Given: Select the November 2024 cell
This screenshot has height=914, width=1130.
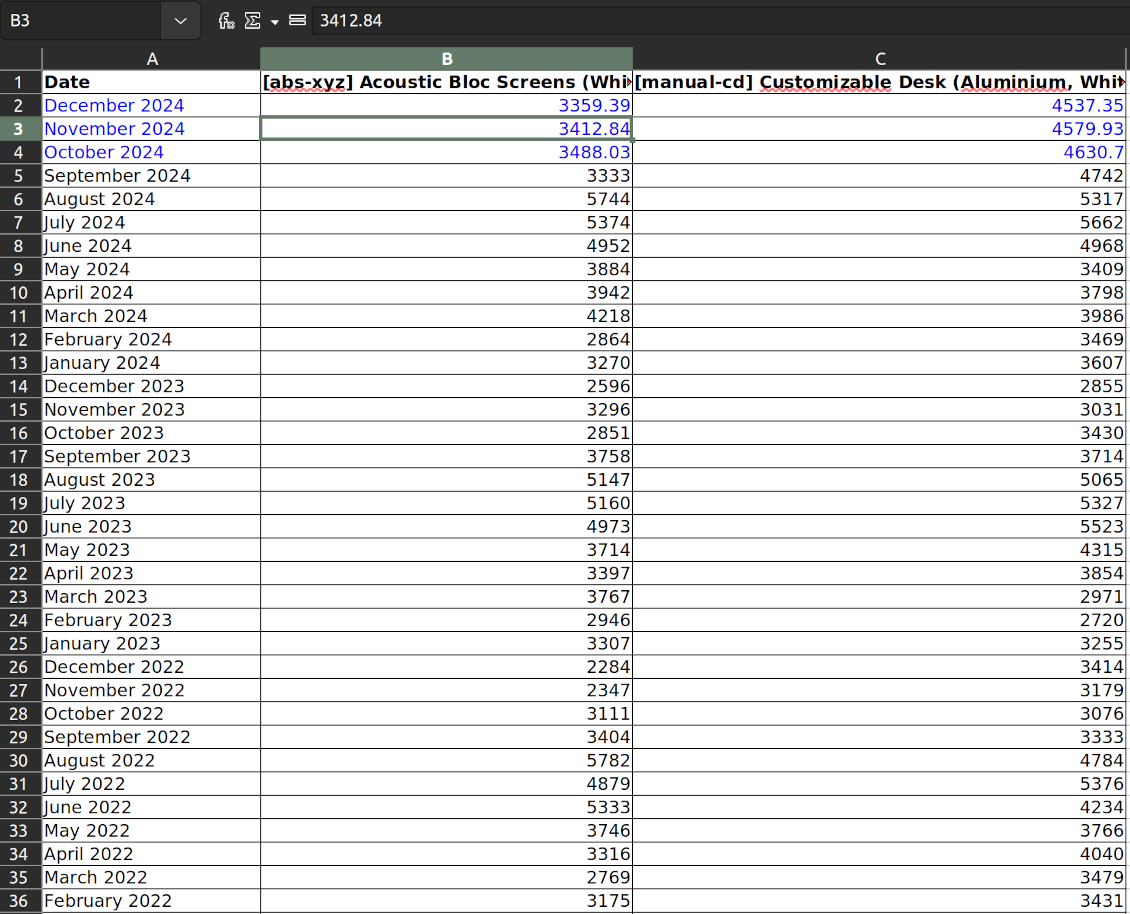Looking at the screenshot, I should point(151,129).
